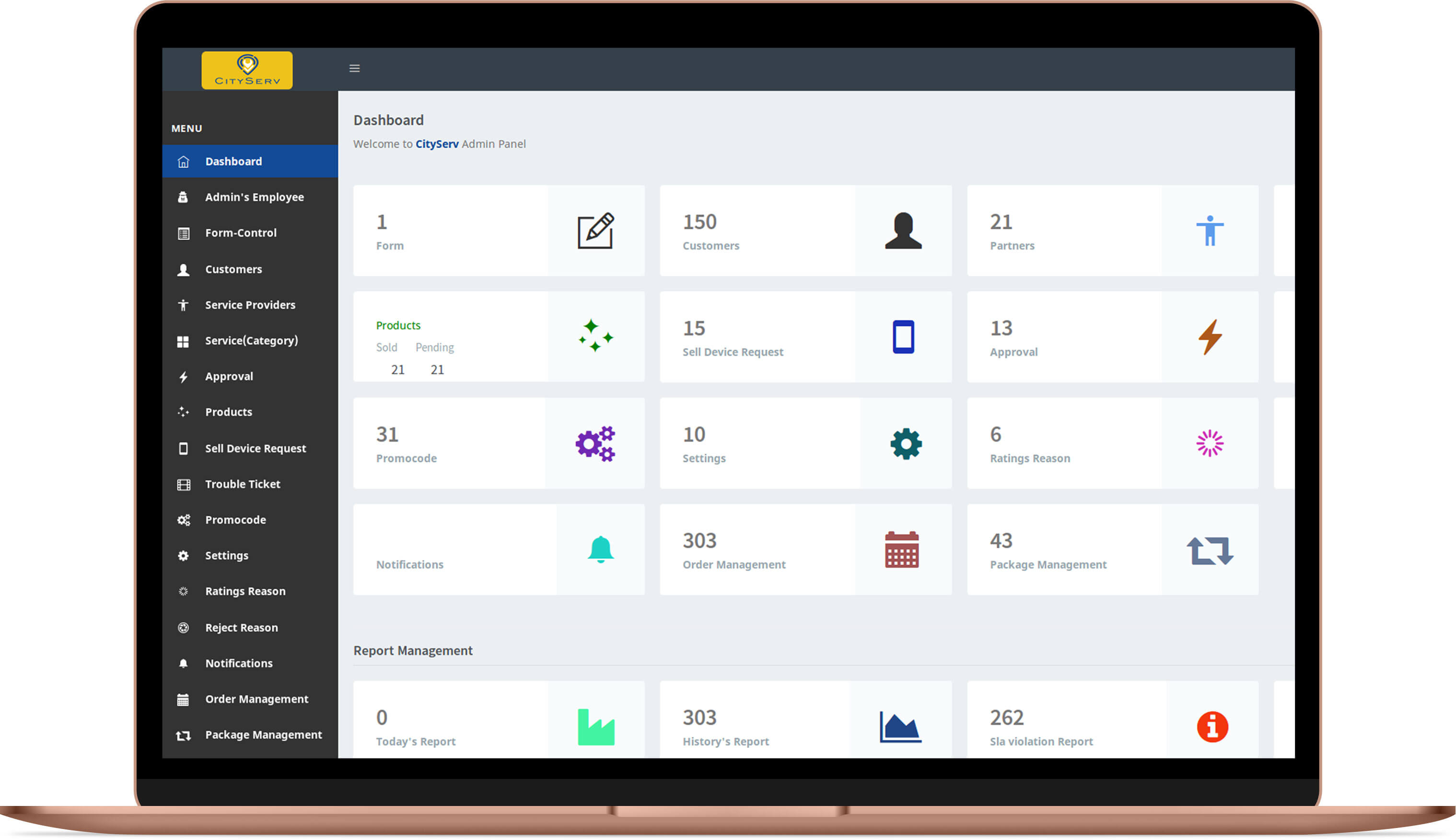1456x840 pixels.
Task: Click the Approval card lightning bolt icon
Action: coord(1210,337)
